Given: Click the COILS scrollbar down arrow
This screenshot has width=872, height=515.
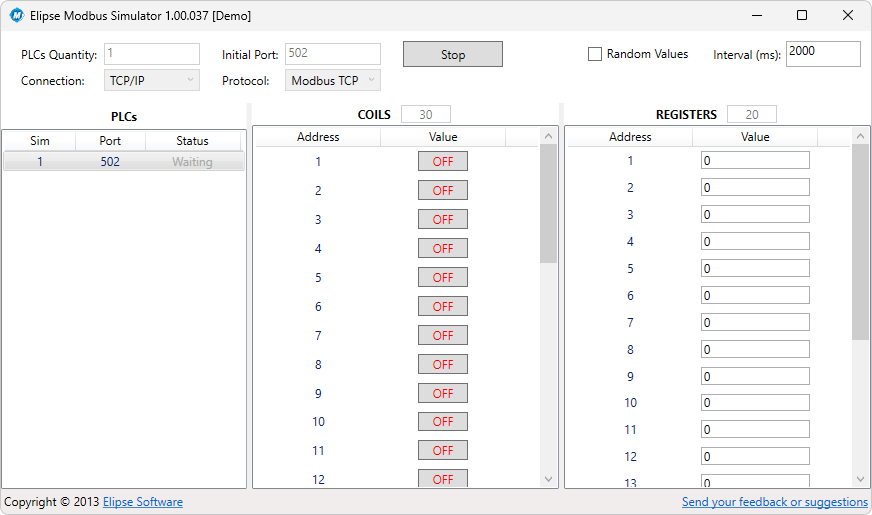Looking at the screenshot, I should pyautogui.click(x=548, y=479).
